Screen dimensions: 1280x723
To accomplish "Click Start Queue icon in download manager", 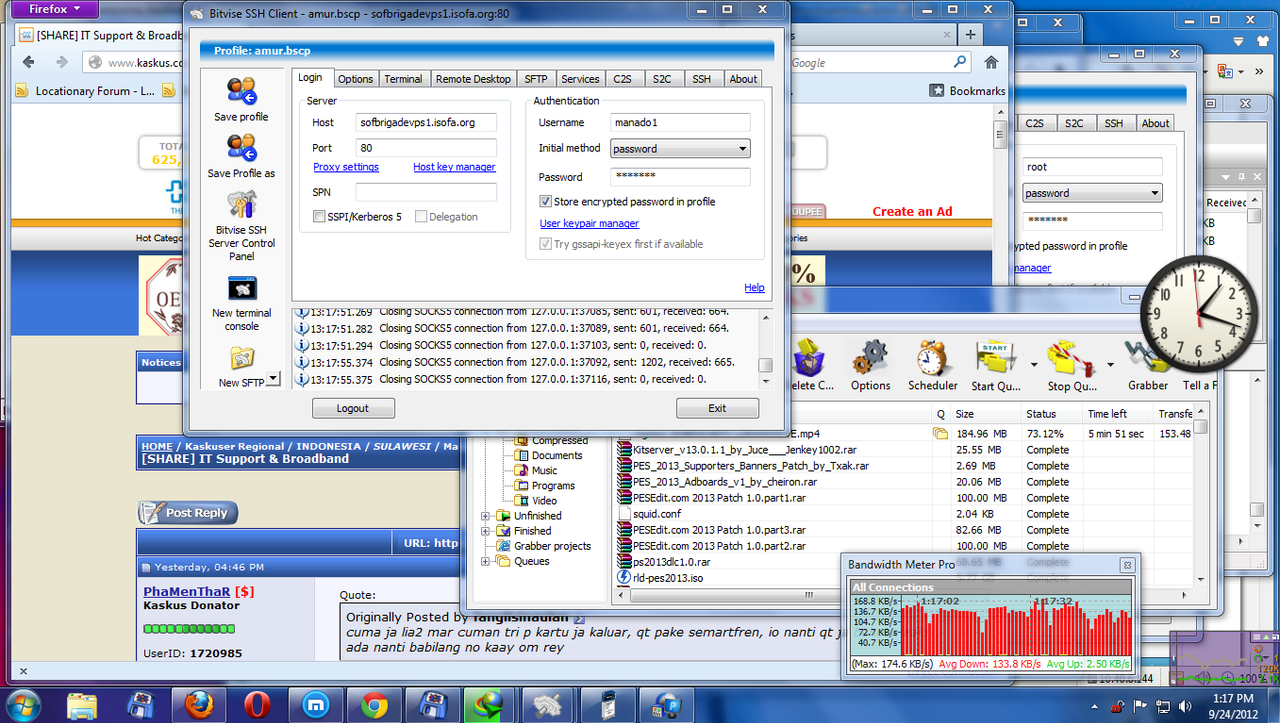I will click(994, 357).
